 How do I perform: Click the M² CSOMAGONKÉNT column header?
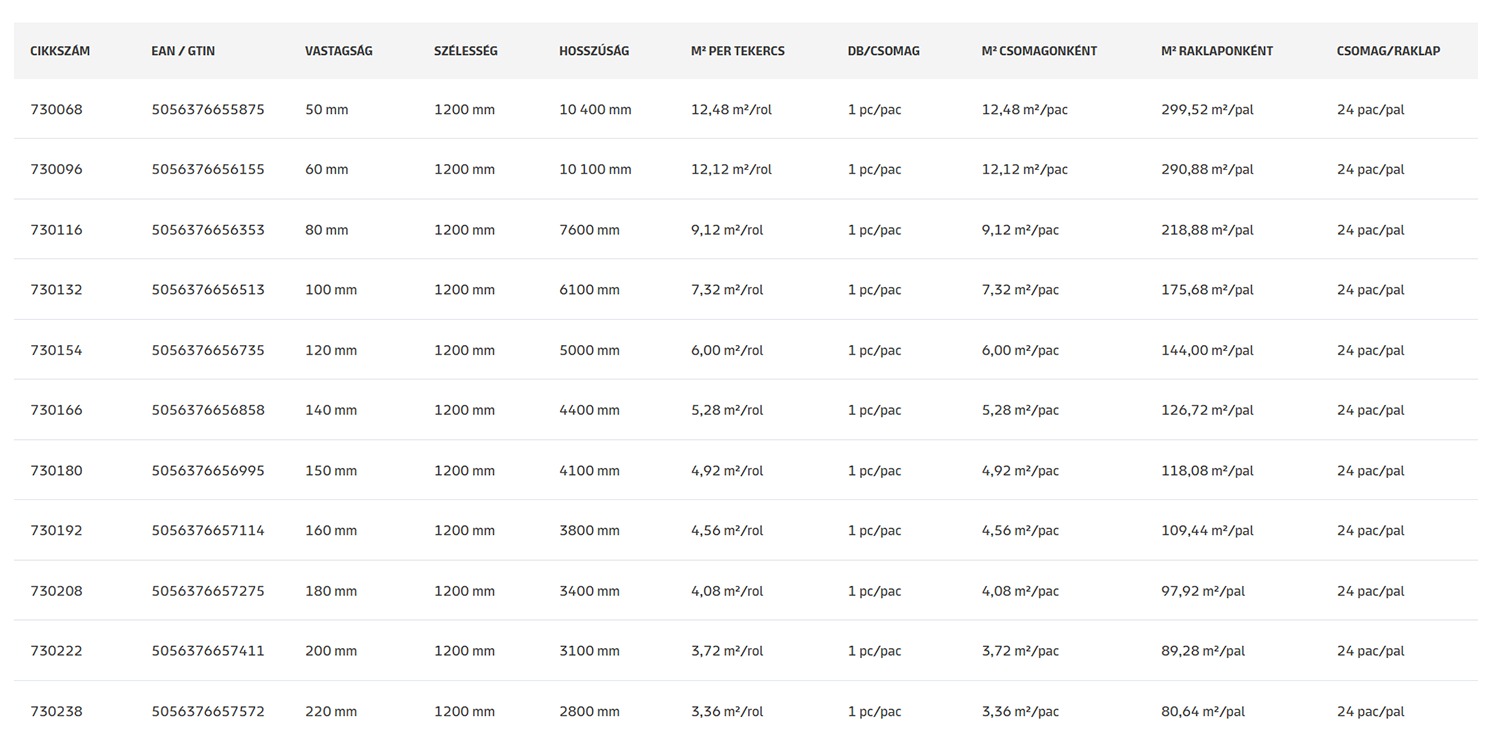[x=1039, y=51]
